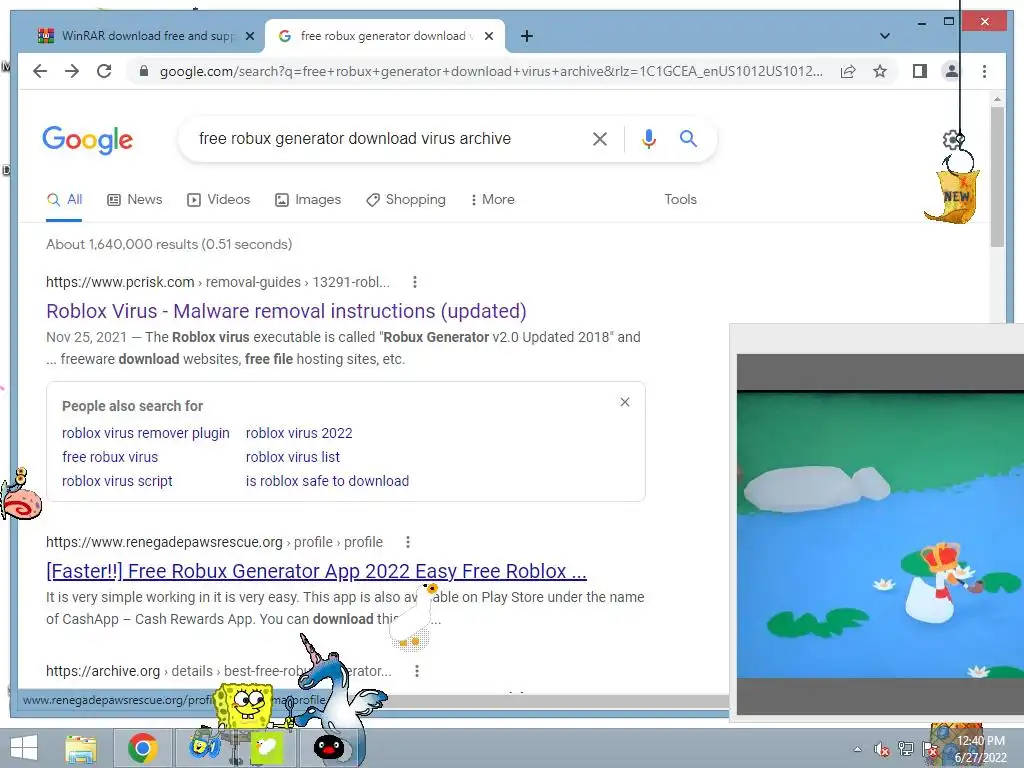Open options menu for the renegadepawsrescue.org result
The image size is (1024, 768).
pos(408,542)
